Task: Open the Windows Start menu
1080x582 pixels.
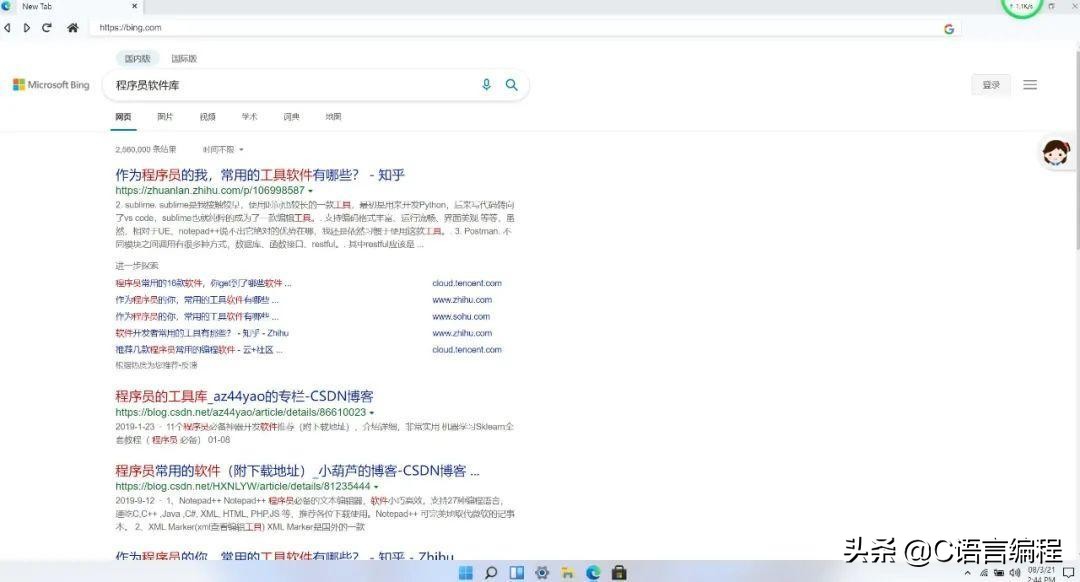Action: tap(465, 573)
